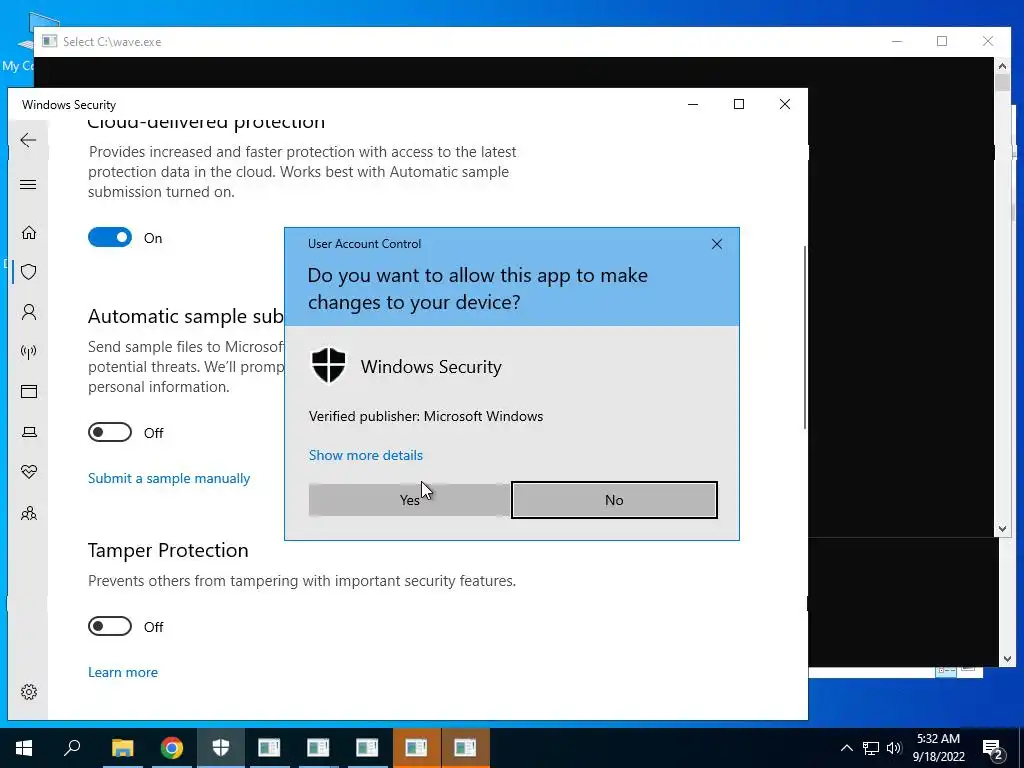
Task: Open Learn more link under Tamper Protection
Action: click(123, 673)
